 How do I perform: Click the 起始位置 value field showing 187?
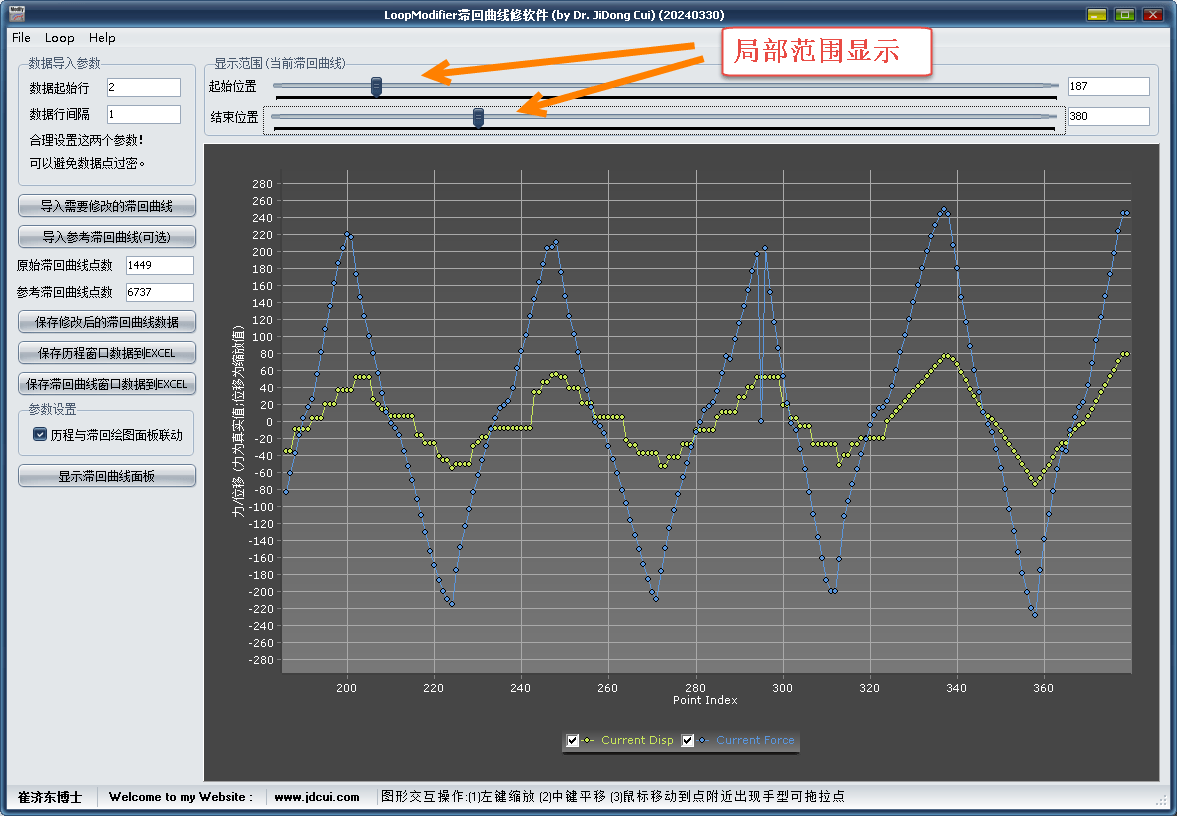pyautogui.click(x=1109, y=86)
